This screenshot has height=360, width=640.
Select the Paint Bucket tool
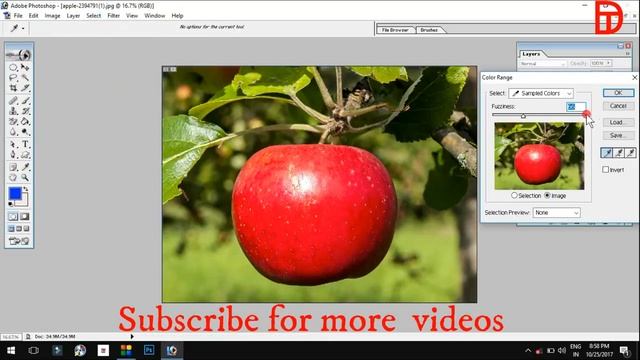25,122
